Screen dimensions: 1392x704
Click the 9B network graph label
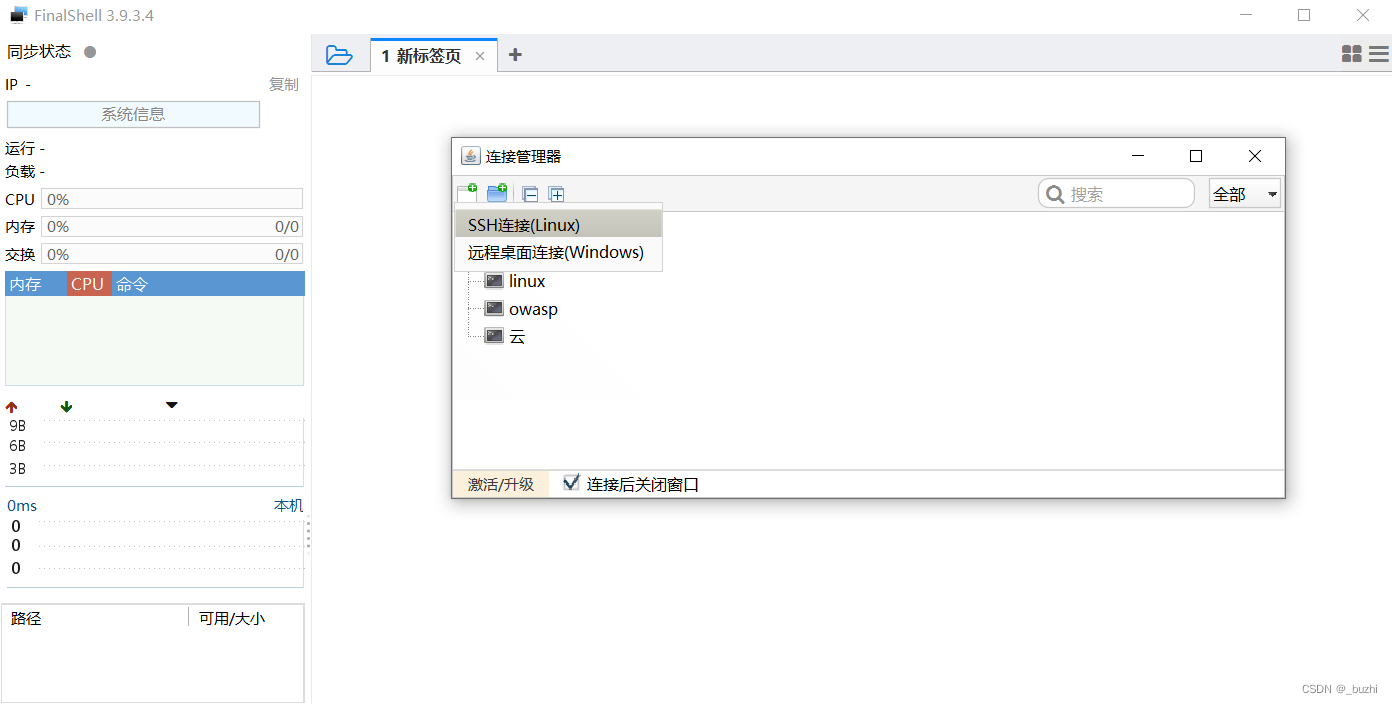pyautogui.click(x=17, y=425)
